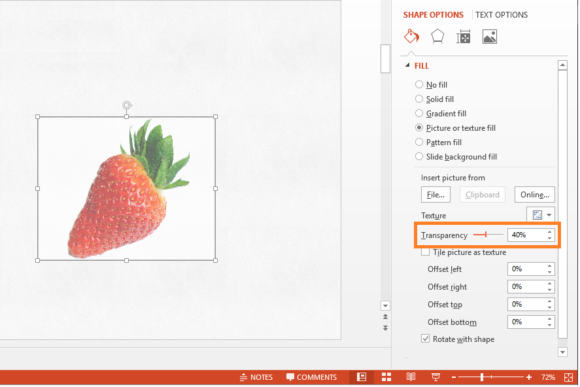580x387 pixels.
Task: Click the Offset right value field
Action: 526,287
